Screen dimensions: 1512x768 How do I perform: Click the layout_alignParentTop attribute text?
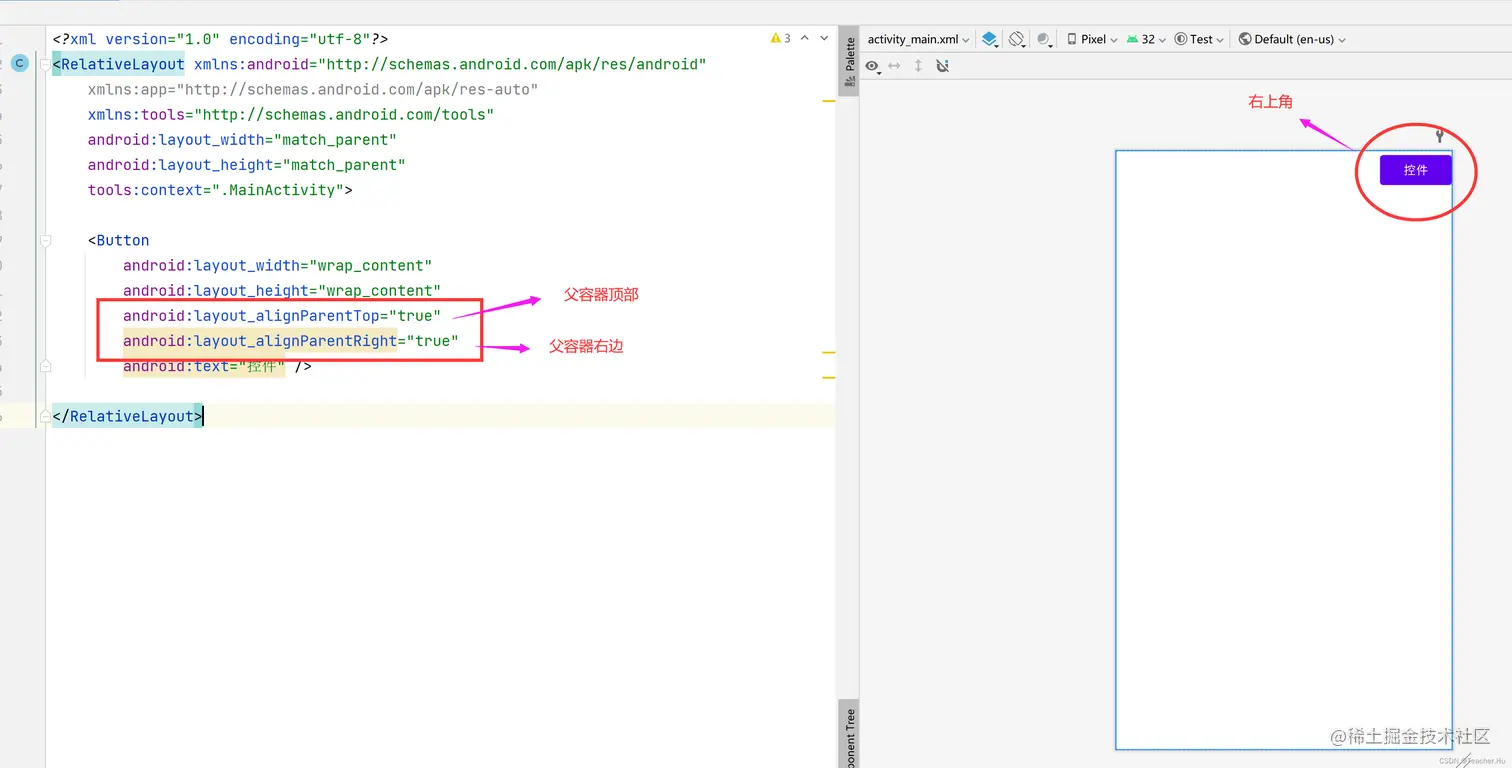coord(282,316)
